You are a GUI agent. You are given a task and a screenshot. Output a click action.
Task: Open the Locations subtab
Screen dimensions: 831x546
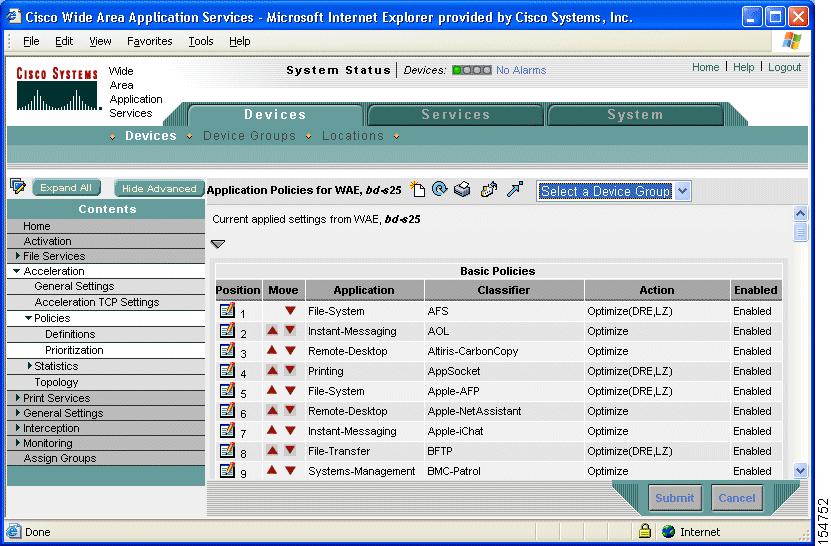pyautogui.click(x=352, y=136)
